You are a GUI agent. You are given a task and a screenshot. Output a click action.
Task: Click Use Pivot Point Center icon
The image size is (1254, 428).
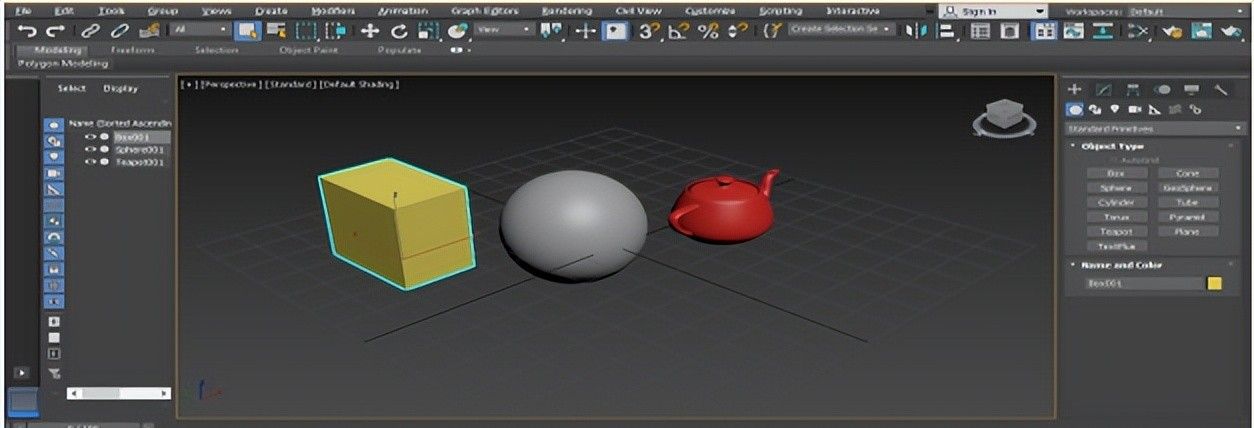(x=552, y=32)
